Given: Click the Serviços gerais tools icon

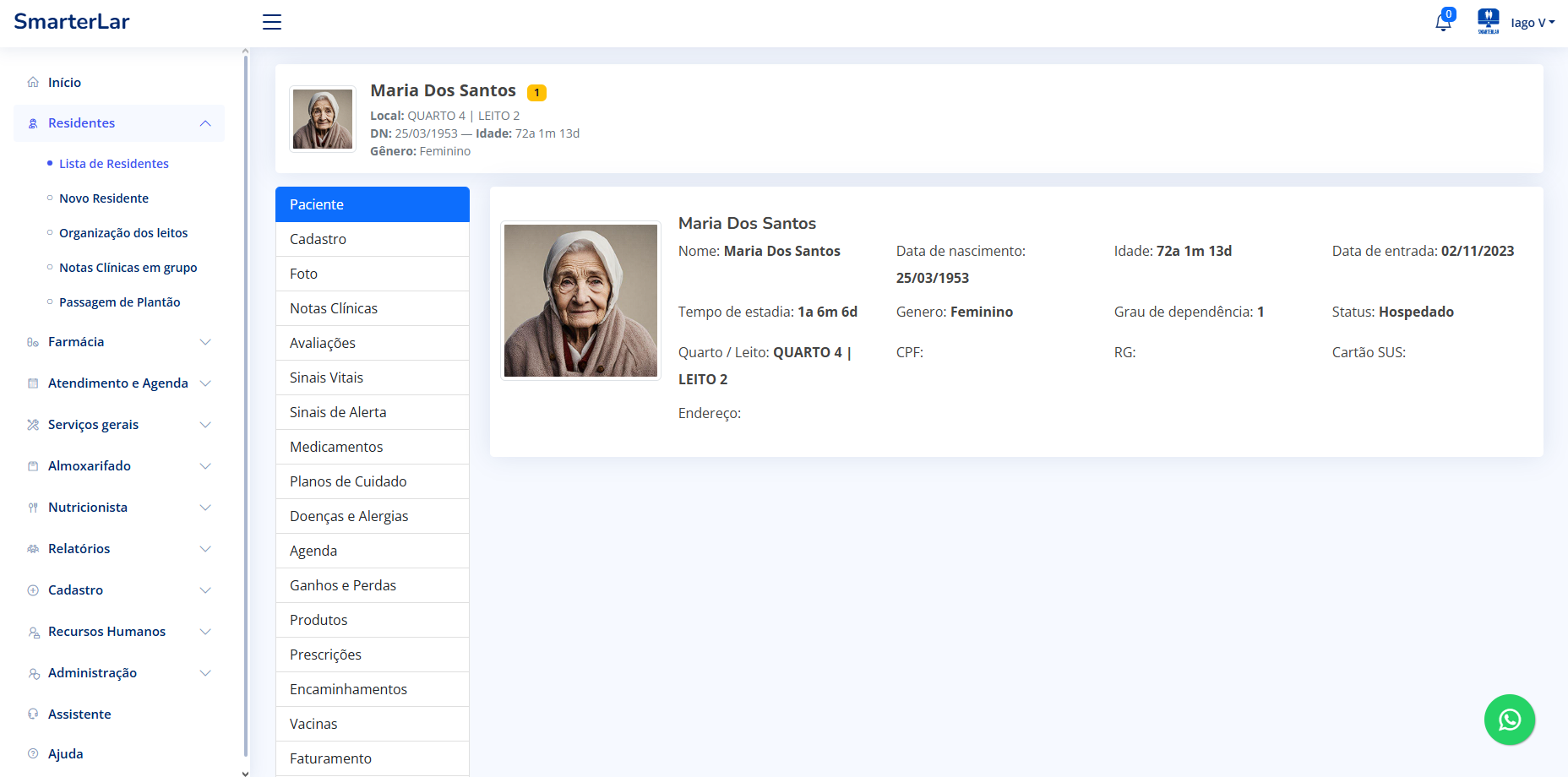Looking at the screenshot, I should click(x=33, y=425).
